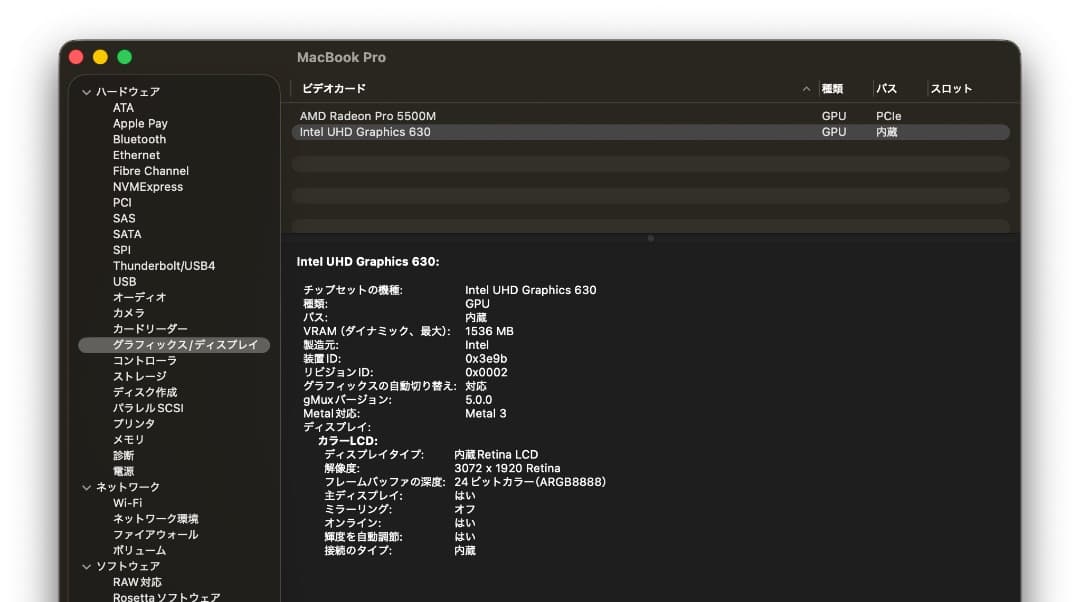
Task: Click the バス column header
Action: pyautogui.click(x=886, y=88)
